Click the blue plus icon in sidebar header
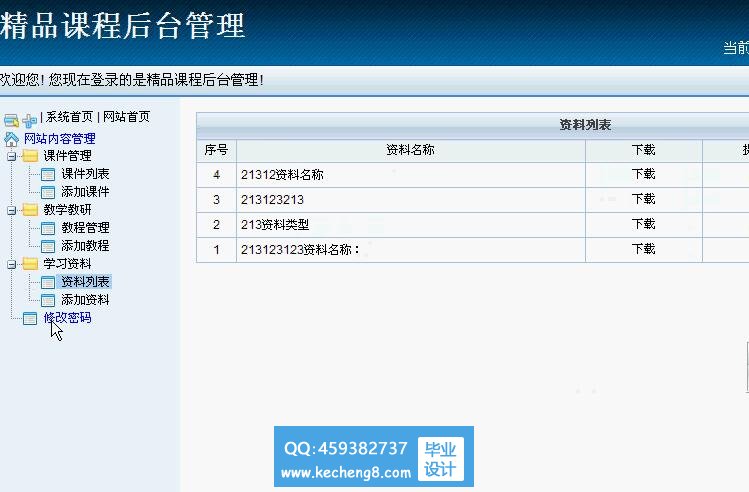Image resolution: width=749 pixels, height=492 pixels. (x=30, y=120)
